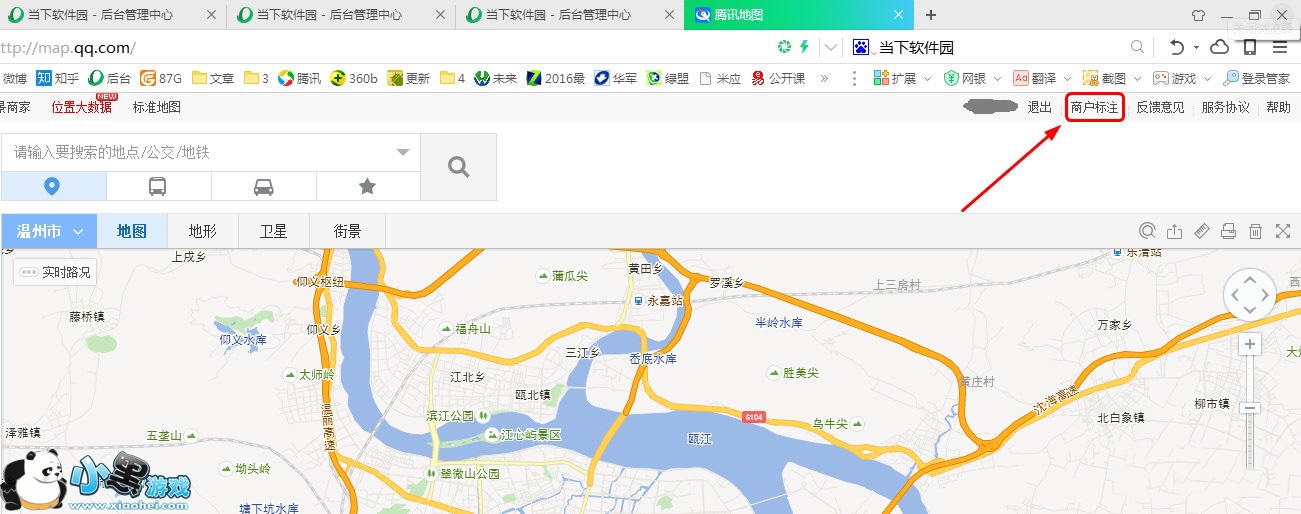Click the plus zoom-in button on slider
Screen dimensions: 1301x514
coord(1249,345)
